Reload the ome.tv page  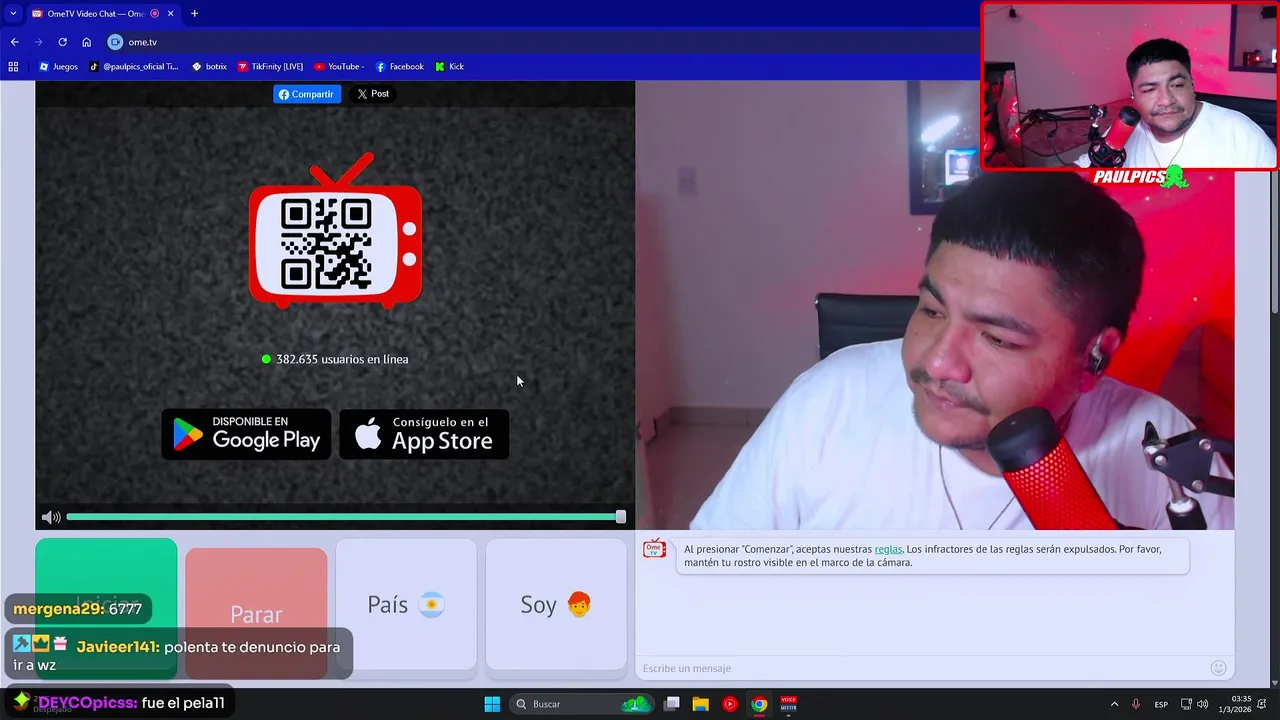62,42
